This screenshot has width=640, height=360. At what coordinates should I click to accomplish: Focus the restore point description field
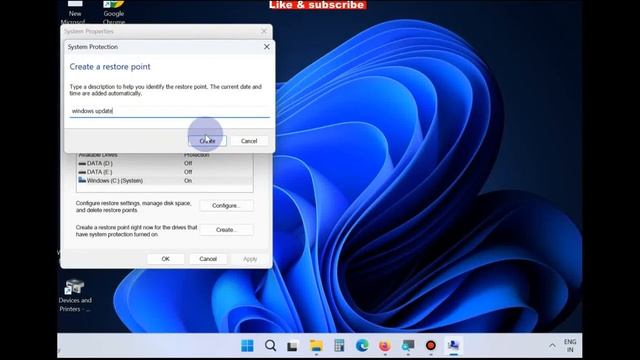[169, 111]
